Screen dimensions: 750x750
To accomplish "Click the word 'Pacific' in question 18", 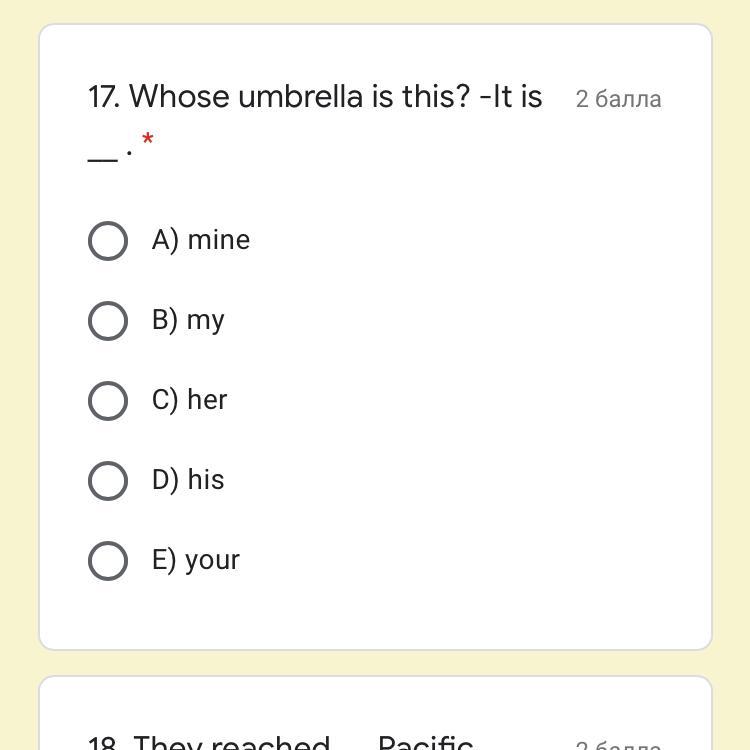I will [426, 742].
